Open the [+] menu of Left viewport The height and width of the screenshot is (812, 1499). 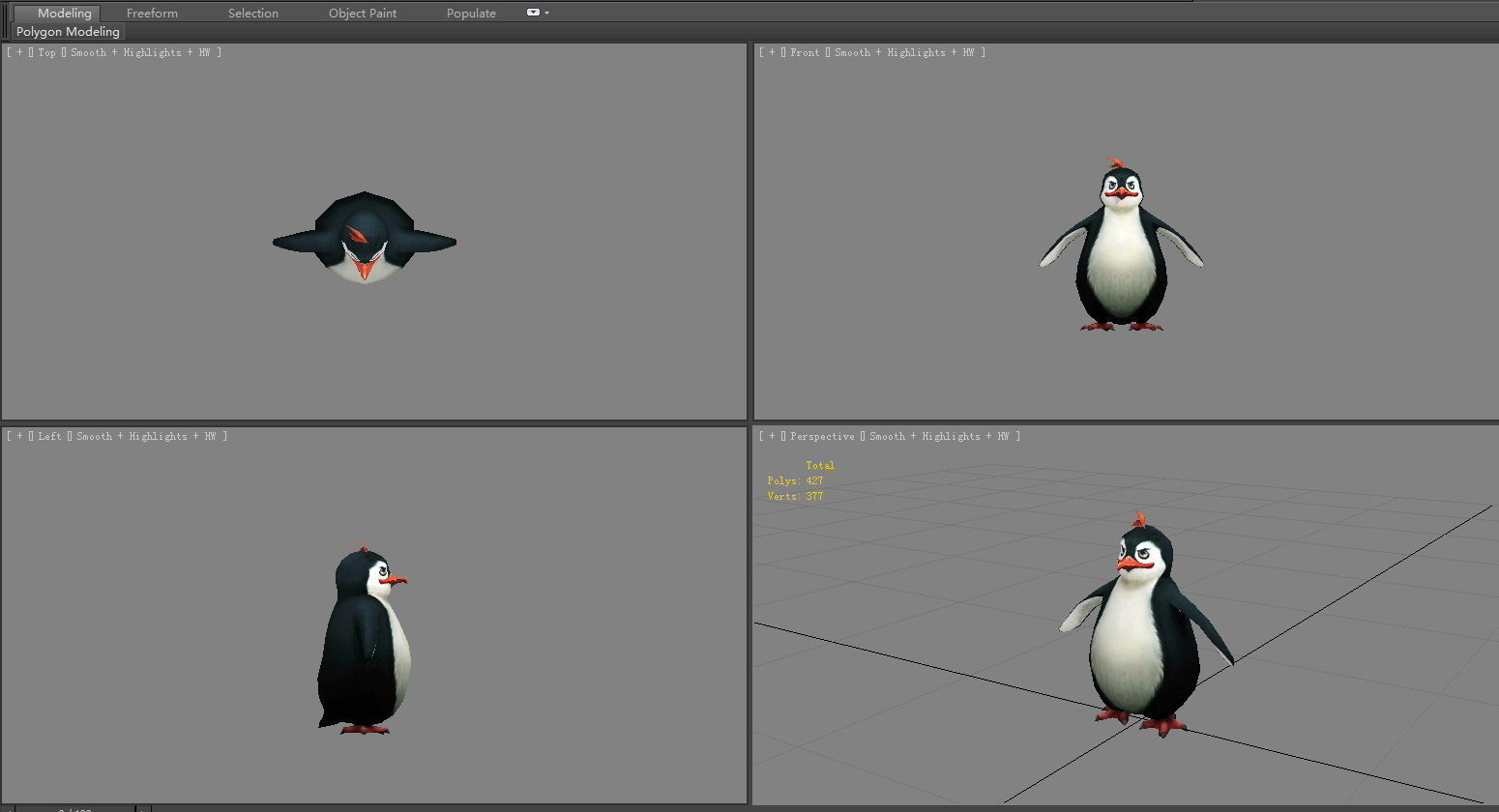tap(19, 437)
